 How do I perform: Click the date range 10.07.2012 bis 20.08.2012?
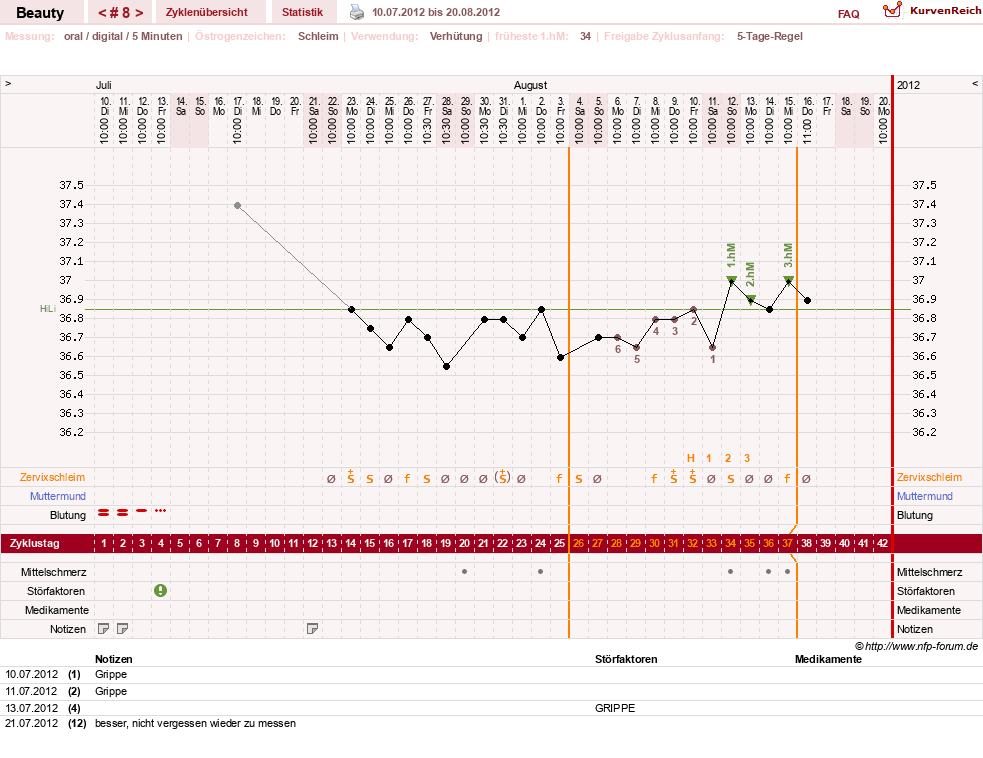point(436,12)
